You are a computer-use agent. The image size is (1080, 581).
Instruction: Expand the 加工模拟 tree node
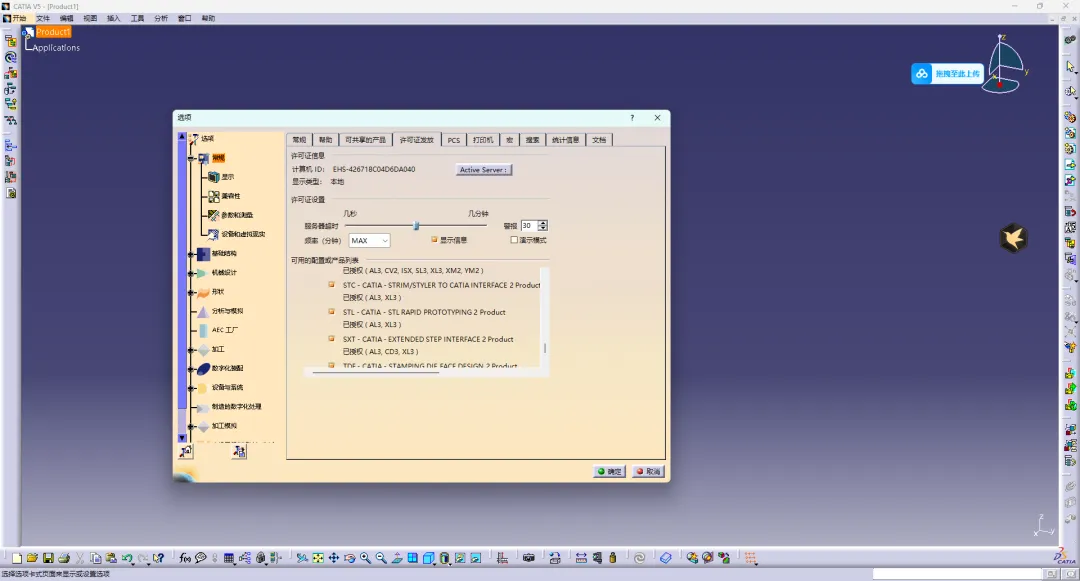click(192, 426)
